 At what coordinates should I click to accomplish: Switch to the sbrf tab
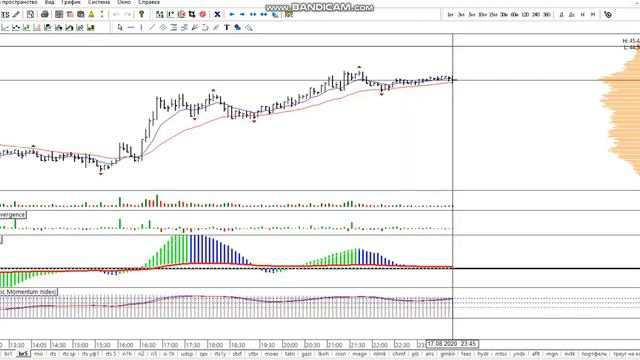click(237, 354)
